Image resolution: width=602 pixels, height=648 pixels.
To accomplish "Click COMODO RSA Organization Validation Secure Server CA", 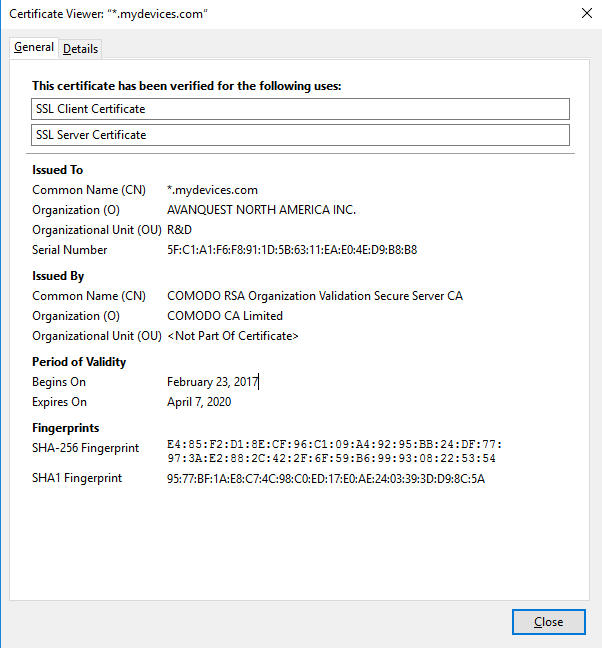I will (x=315, y=296).
